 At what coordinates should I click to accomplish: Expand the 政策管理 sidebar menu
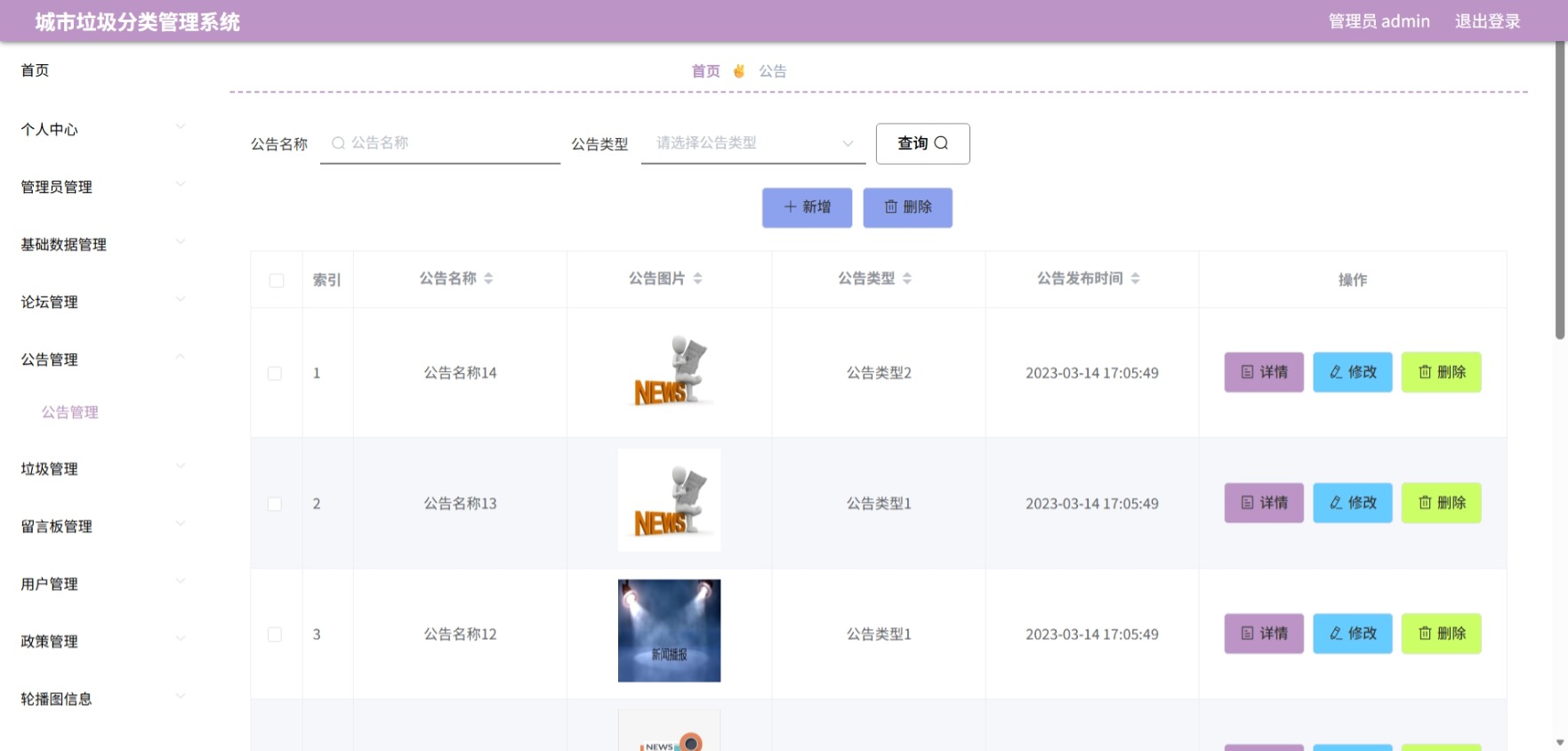tap(103, 642)
